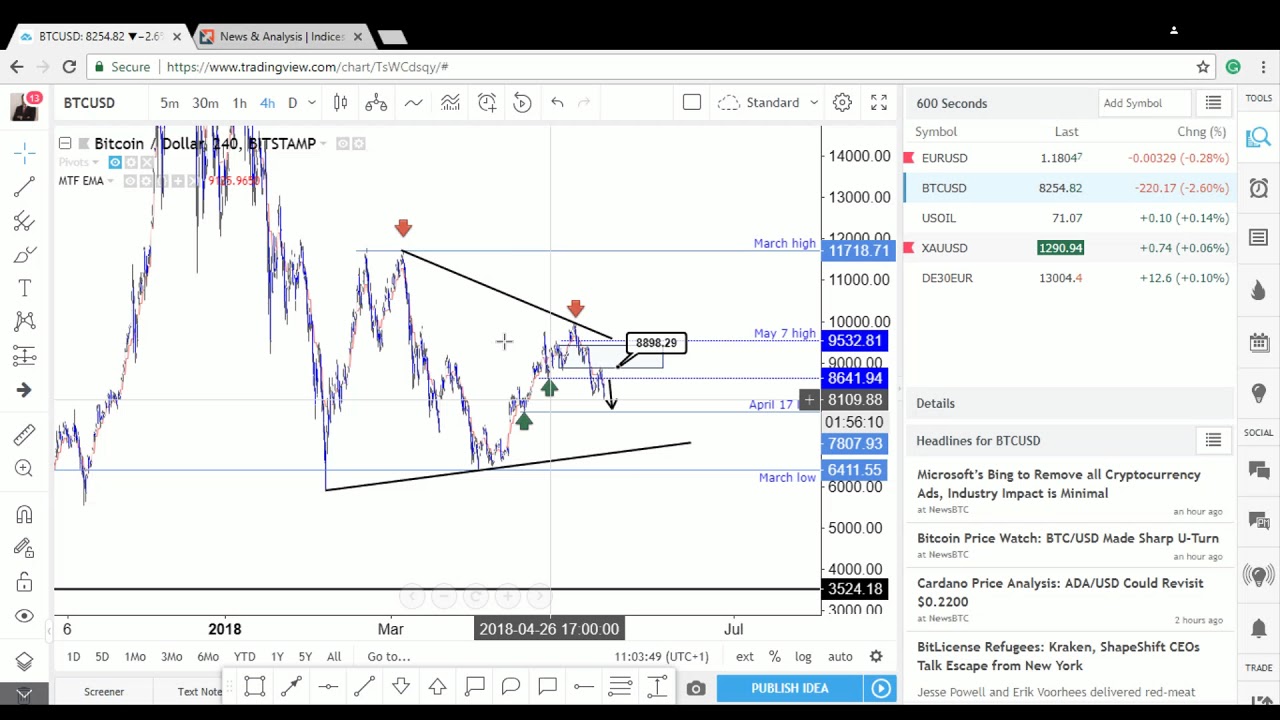Image resolution: width=1280 pixels, height=720 pixels.
Task: Toggle lock all drawing tools
Action: point(24,582)
